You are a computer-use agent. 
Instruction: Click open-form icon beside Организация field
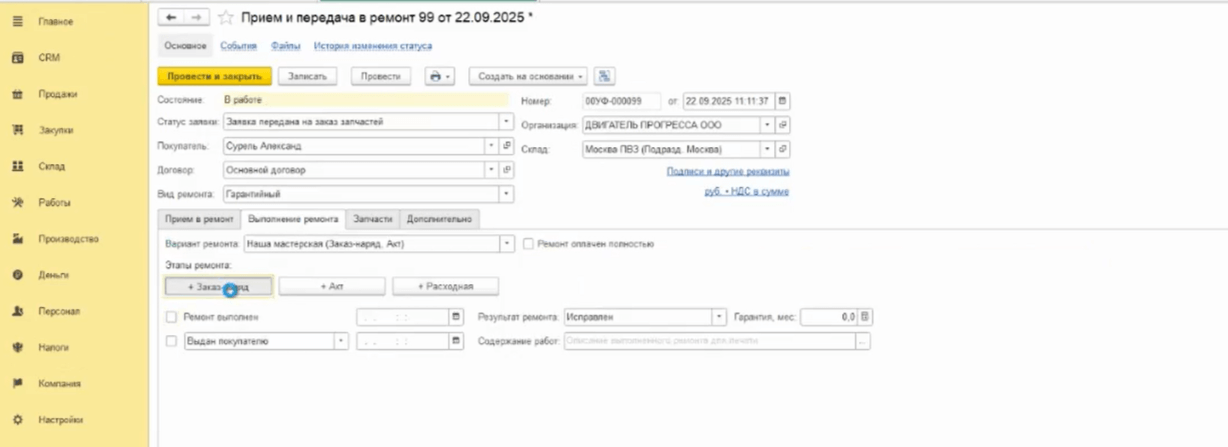click(x=782, y=125)
